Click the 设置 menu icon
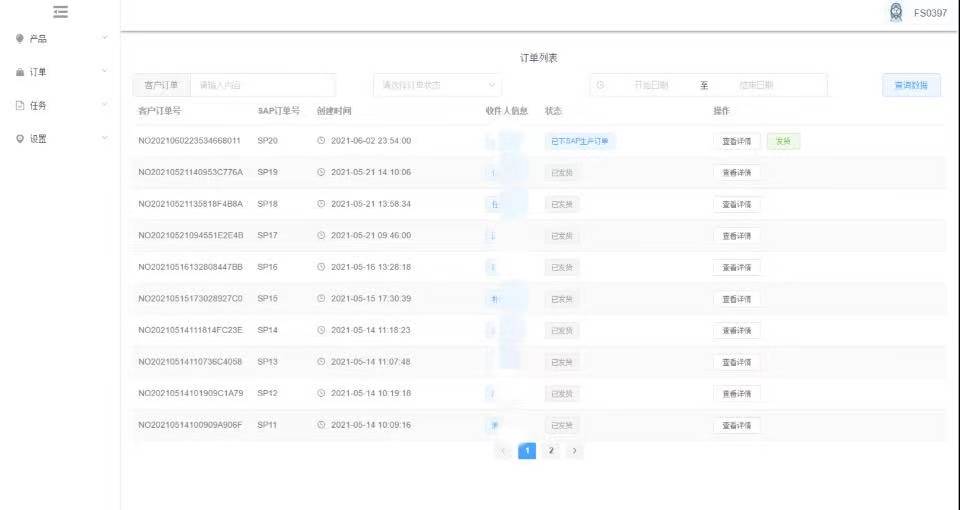 [20, 138]
